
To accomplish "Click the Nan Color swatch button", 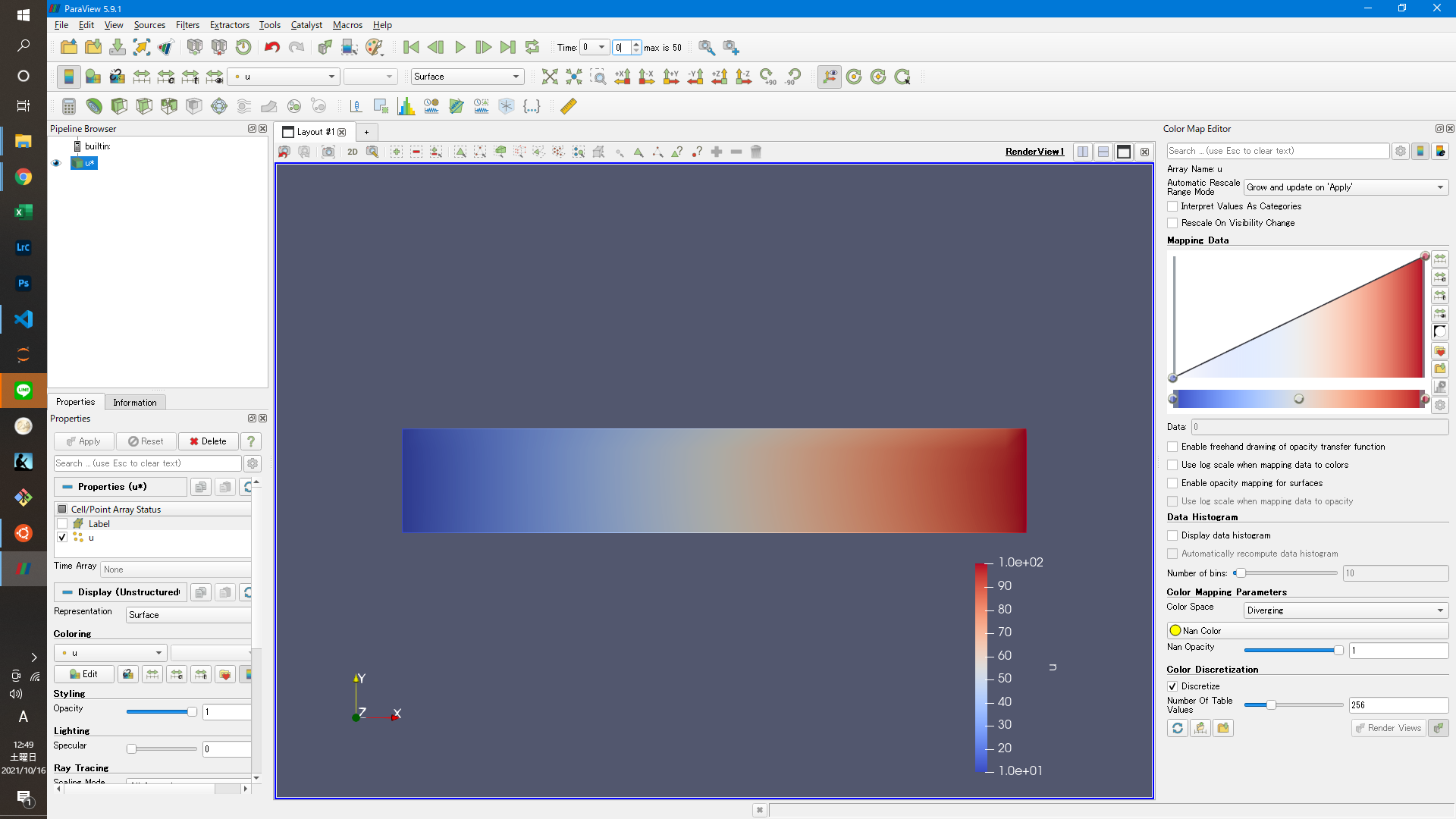I will [x=1307, y=631].
